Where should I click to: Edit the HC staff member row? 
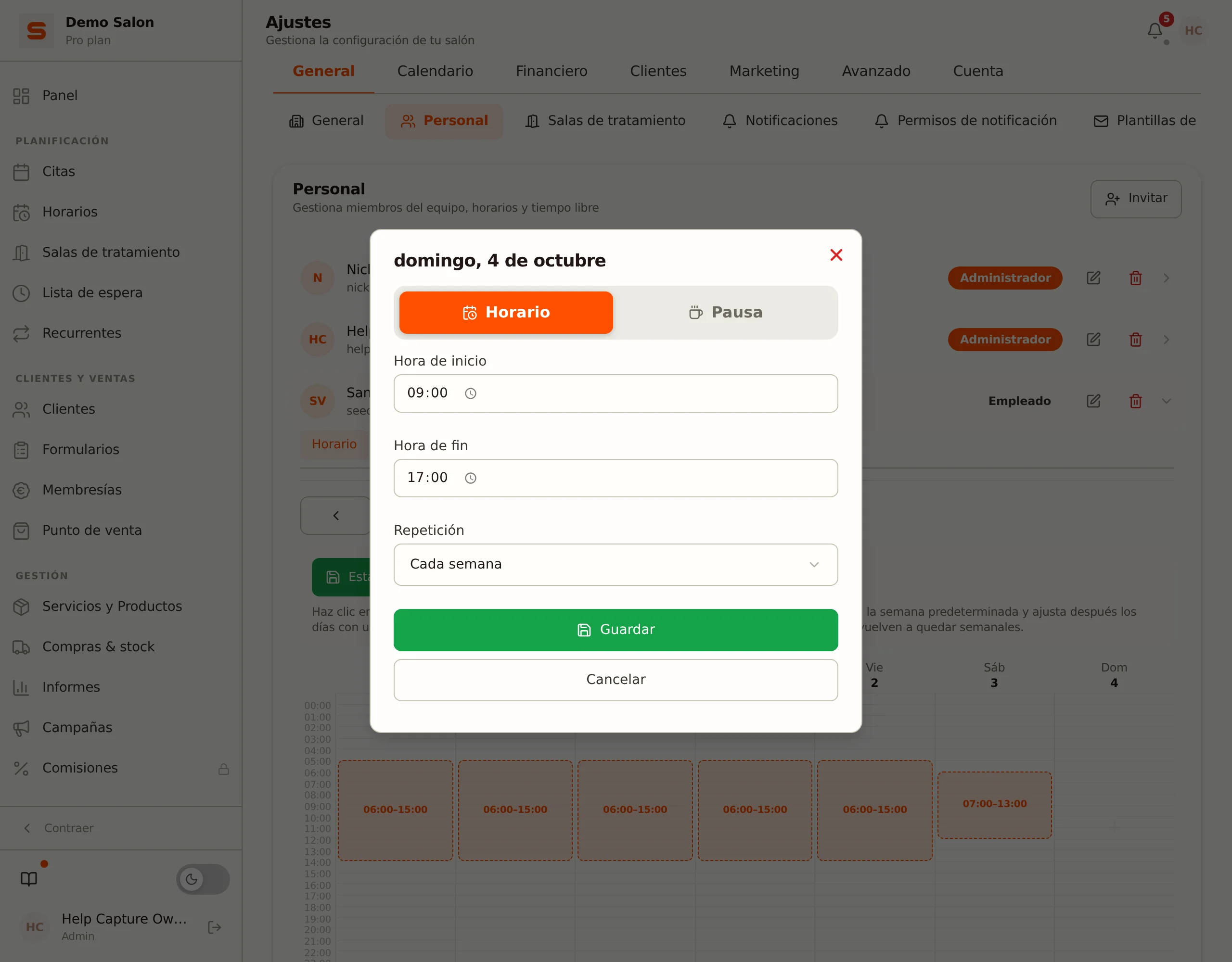1093,340
